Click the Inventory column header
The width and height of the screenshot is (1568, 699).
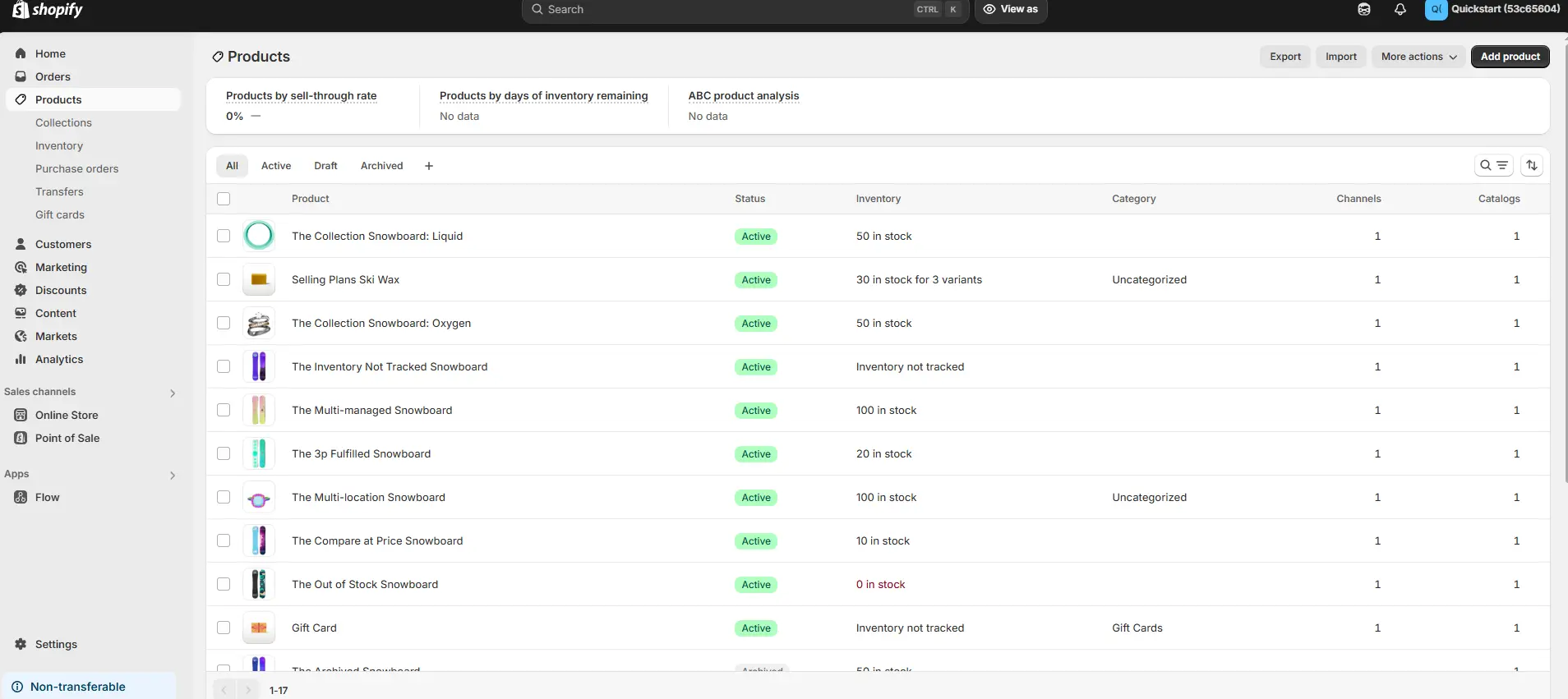pyautogui.click(x=879, y=199)
